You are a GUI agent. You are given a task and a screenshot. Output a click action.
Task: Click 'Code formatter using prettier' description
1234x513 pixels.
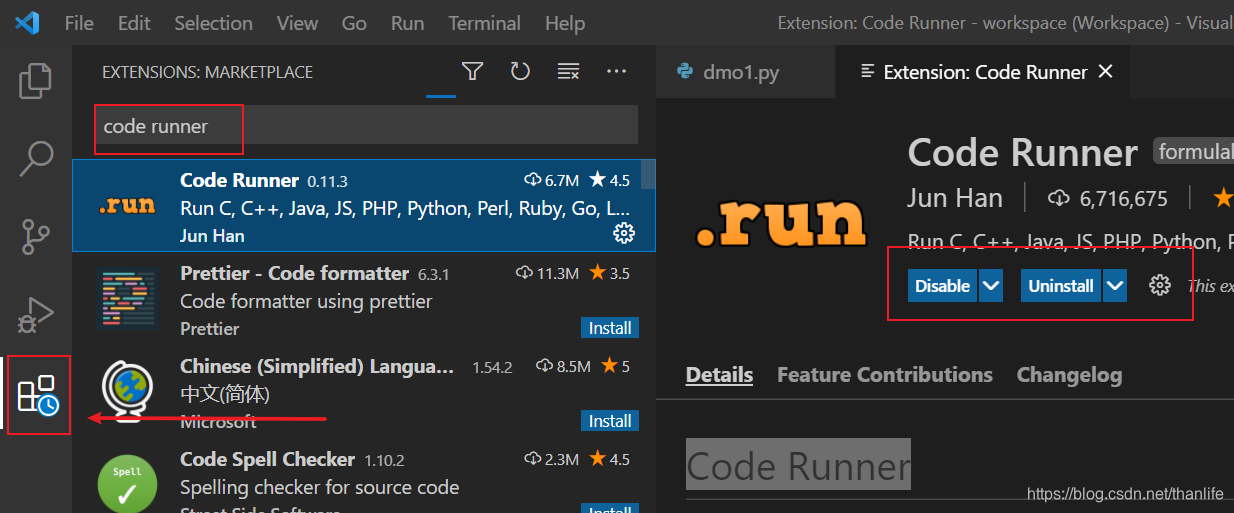point(306,301)
